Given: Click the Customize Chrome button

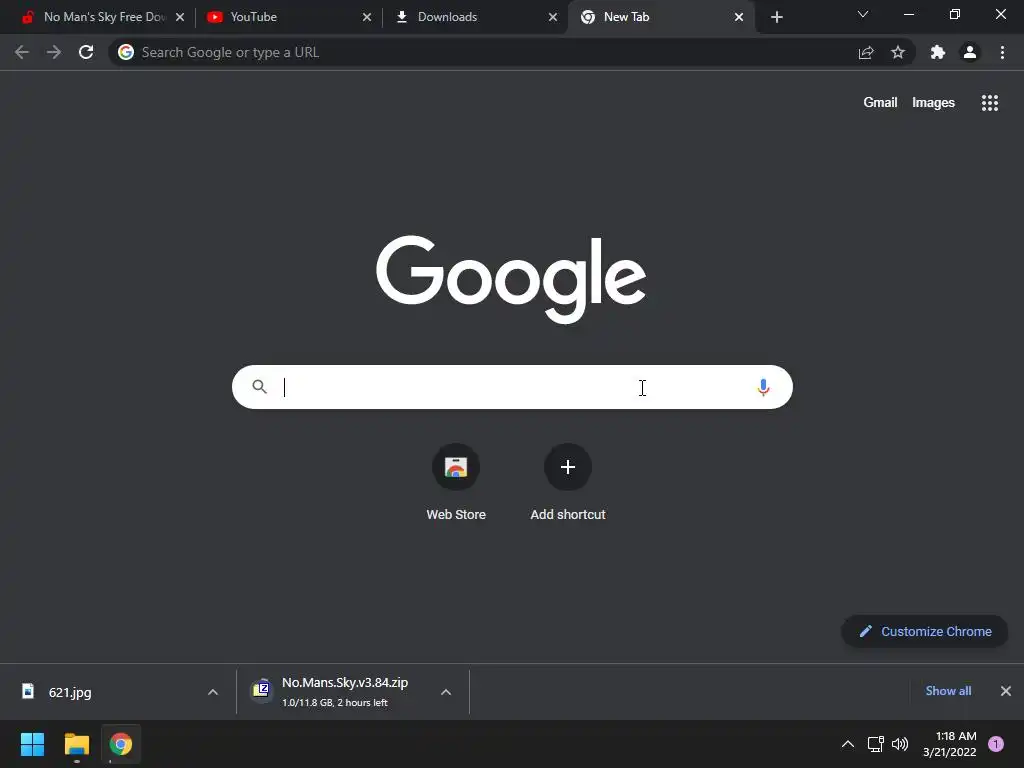Looking at the screenshot, I should point(925,632).
